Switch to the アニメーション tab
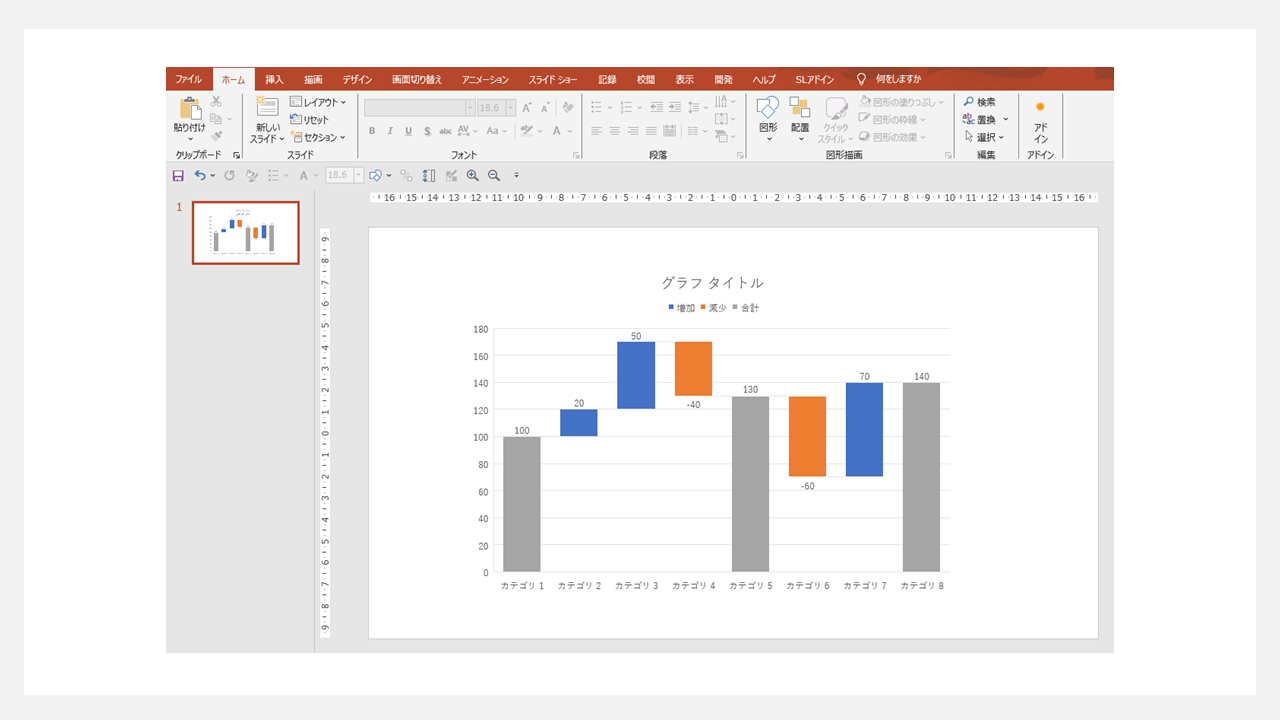Screen dimensions: 1280x720 point(485,79)
